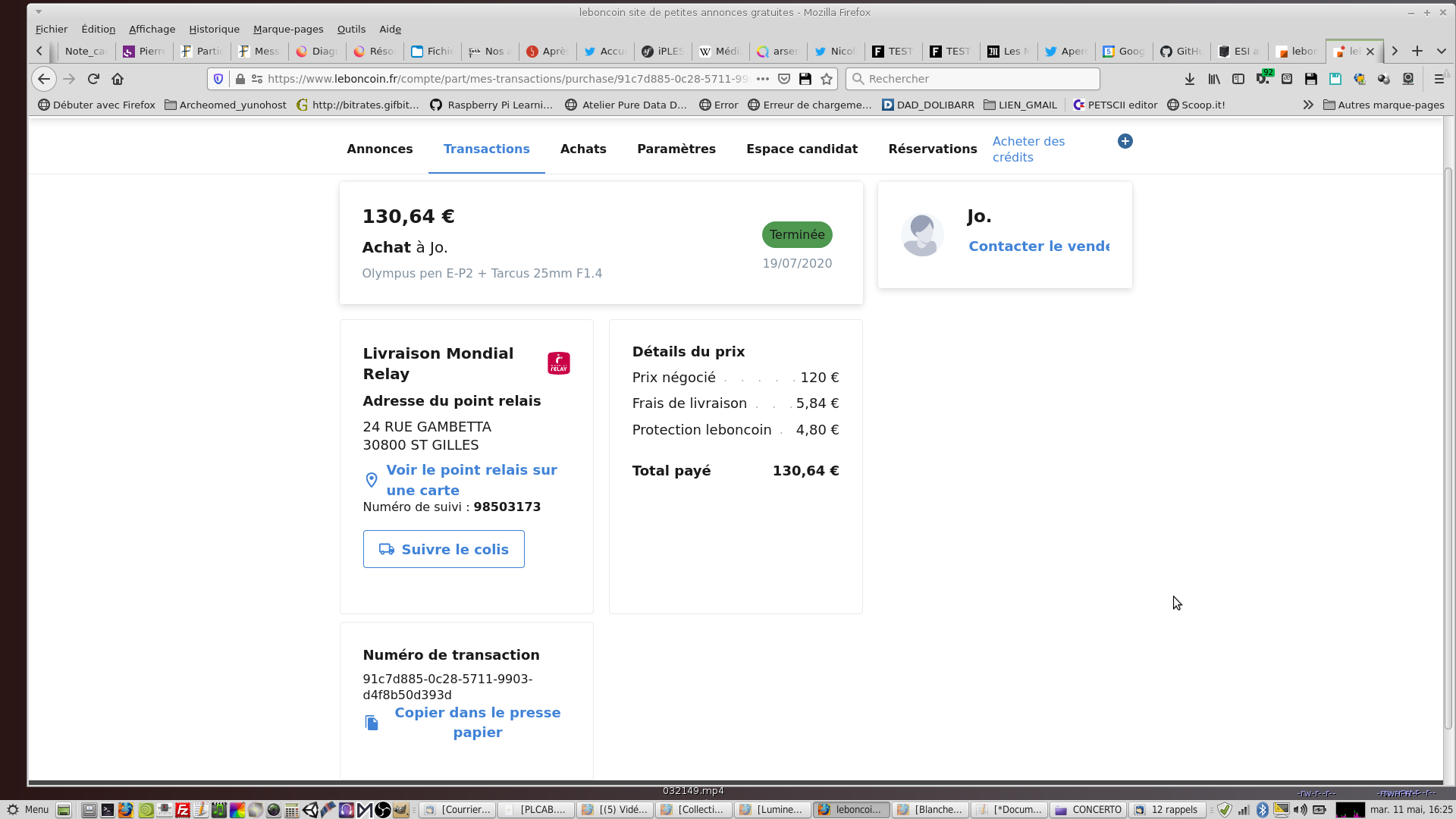Image resolution: width=1456 pixels, height=819 pixels.
Task: Open the Menu button in the taskbar
Action: coord(28,810)
